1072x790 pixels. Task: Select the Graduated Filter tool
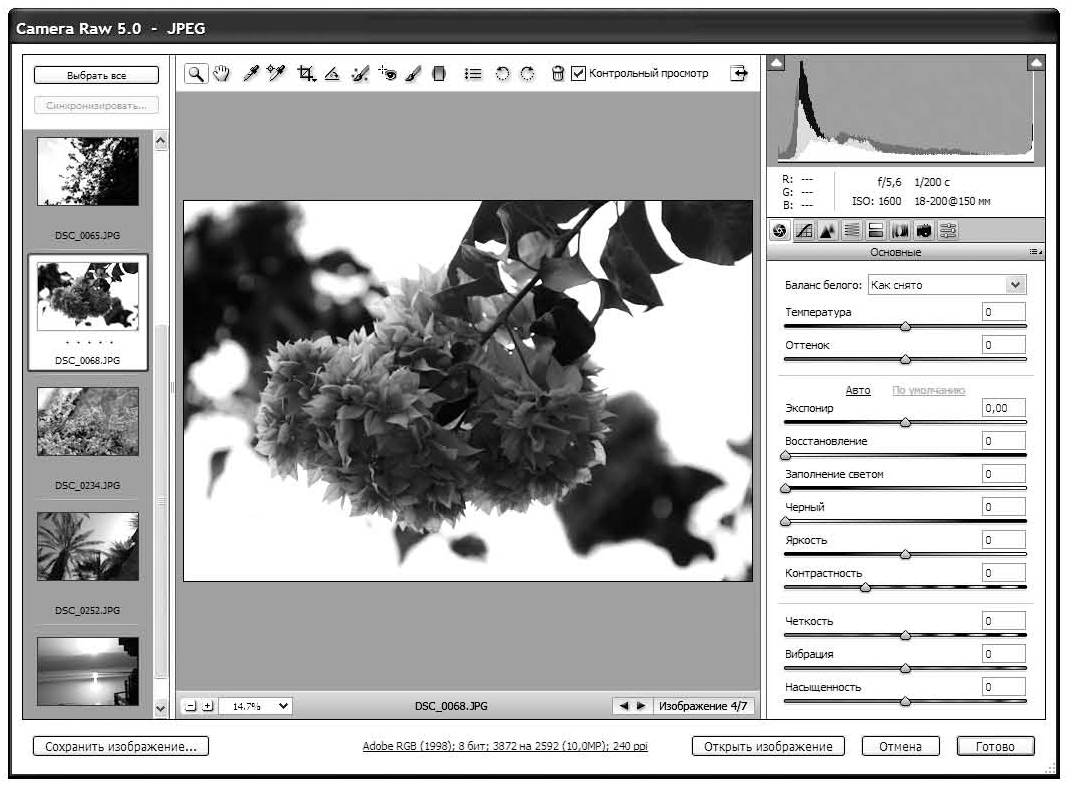(438, 73)
